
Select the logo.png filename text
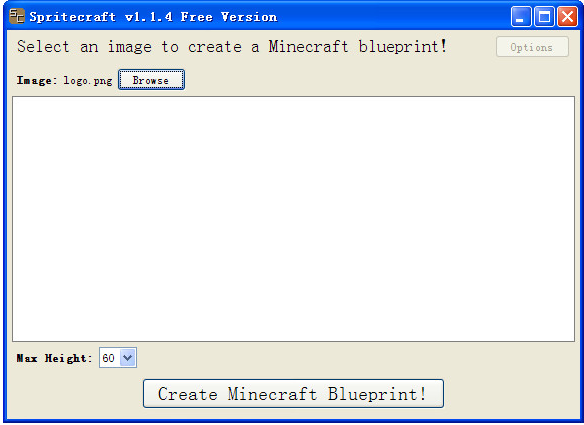tap(88, 80)
